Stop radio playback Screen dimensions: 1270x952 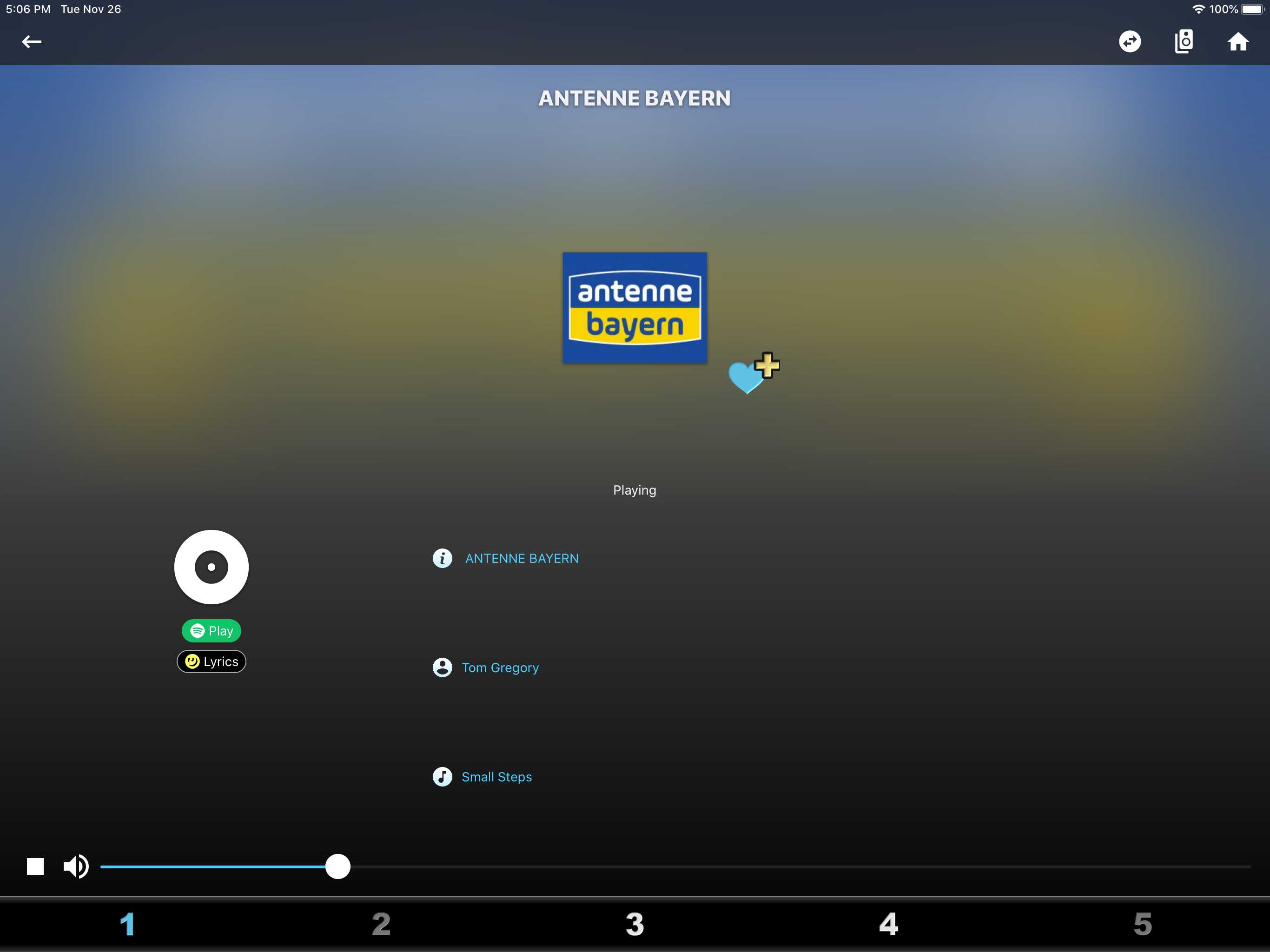35,866
